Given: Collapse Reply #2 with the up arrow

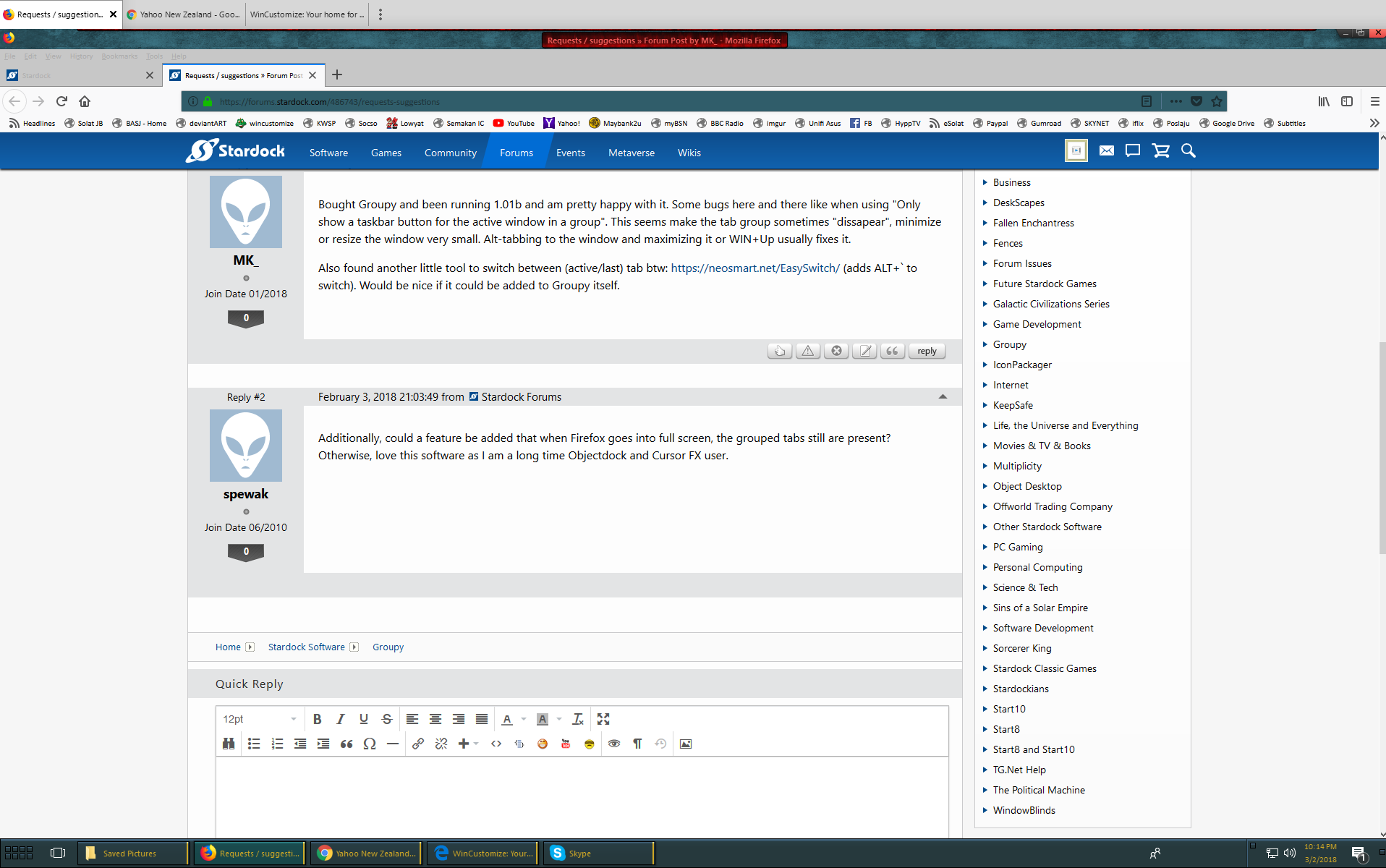Looking at the screenshot, I should point(943,396).
